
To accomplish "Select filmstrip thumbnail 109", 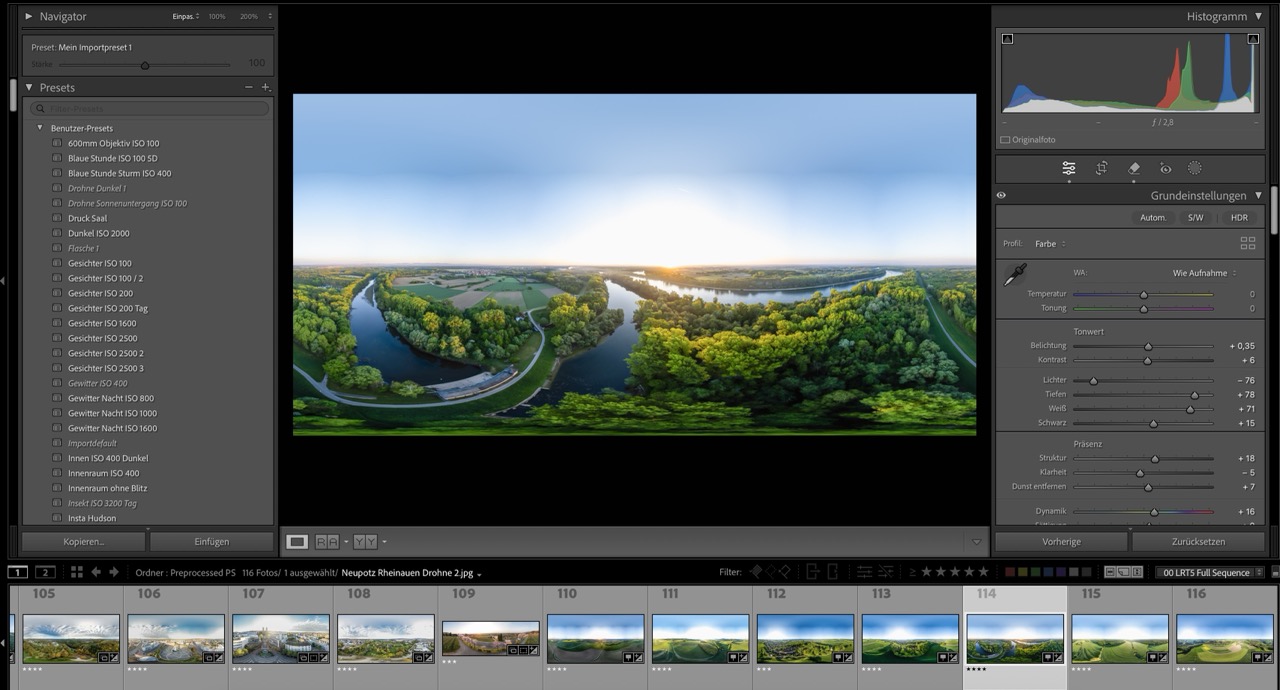I will (x=490, y=638).
